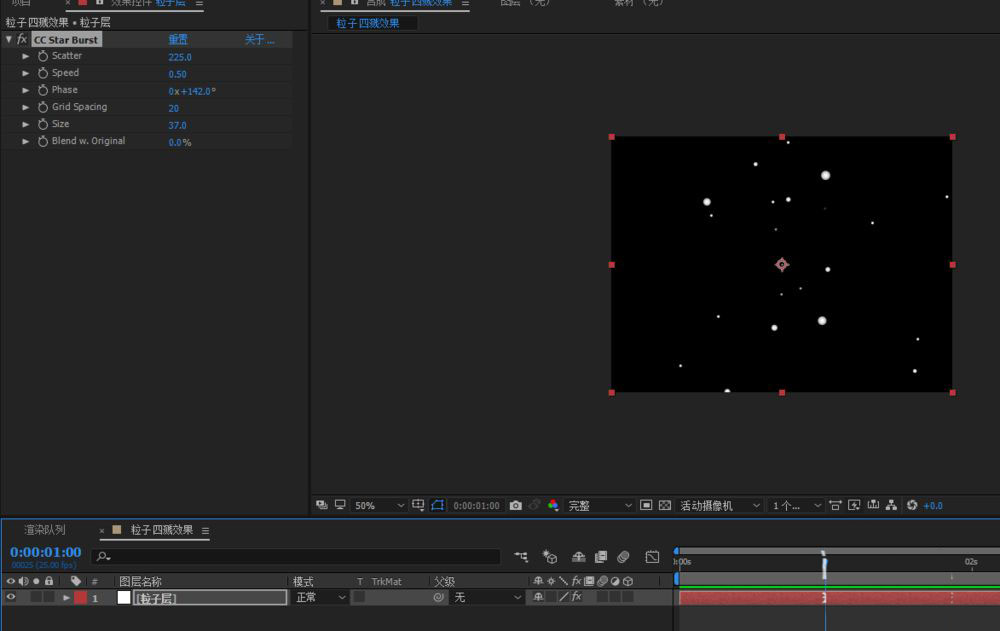
Task: Toggle the Scatter stopwatch
Action: [x=43, y=57]
